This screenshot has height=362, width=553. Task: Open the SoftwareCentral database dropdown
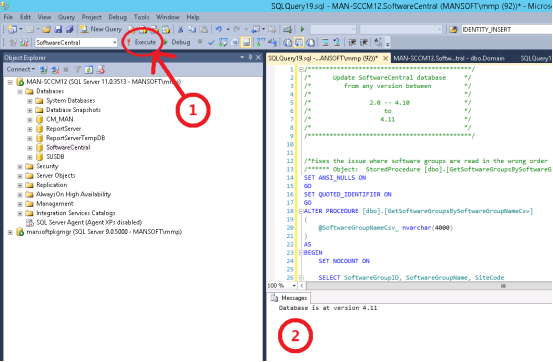(x=115, y=43)
